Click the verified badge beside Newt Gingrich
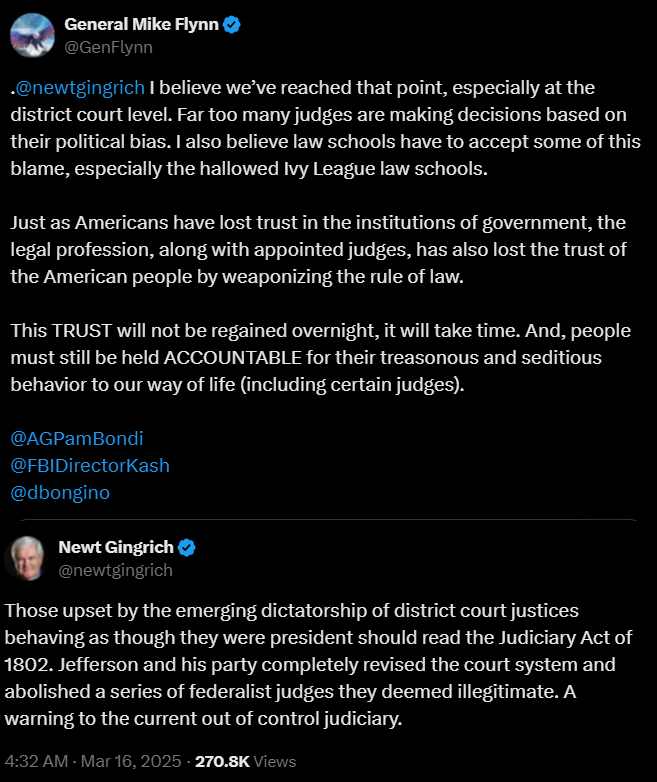The height and width of the screenshot is (782, 657). click(187, 548)
